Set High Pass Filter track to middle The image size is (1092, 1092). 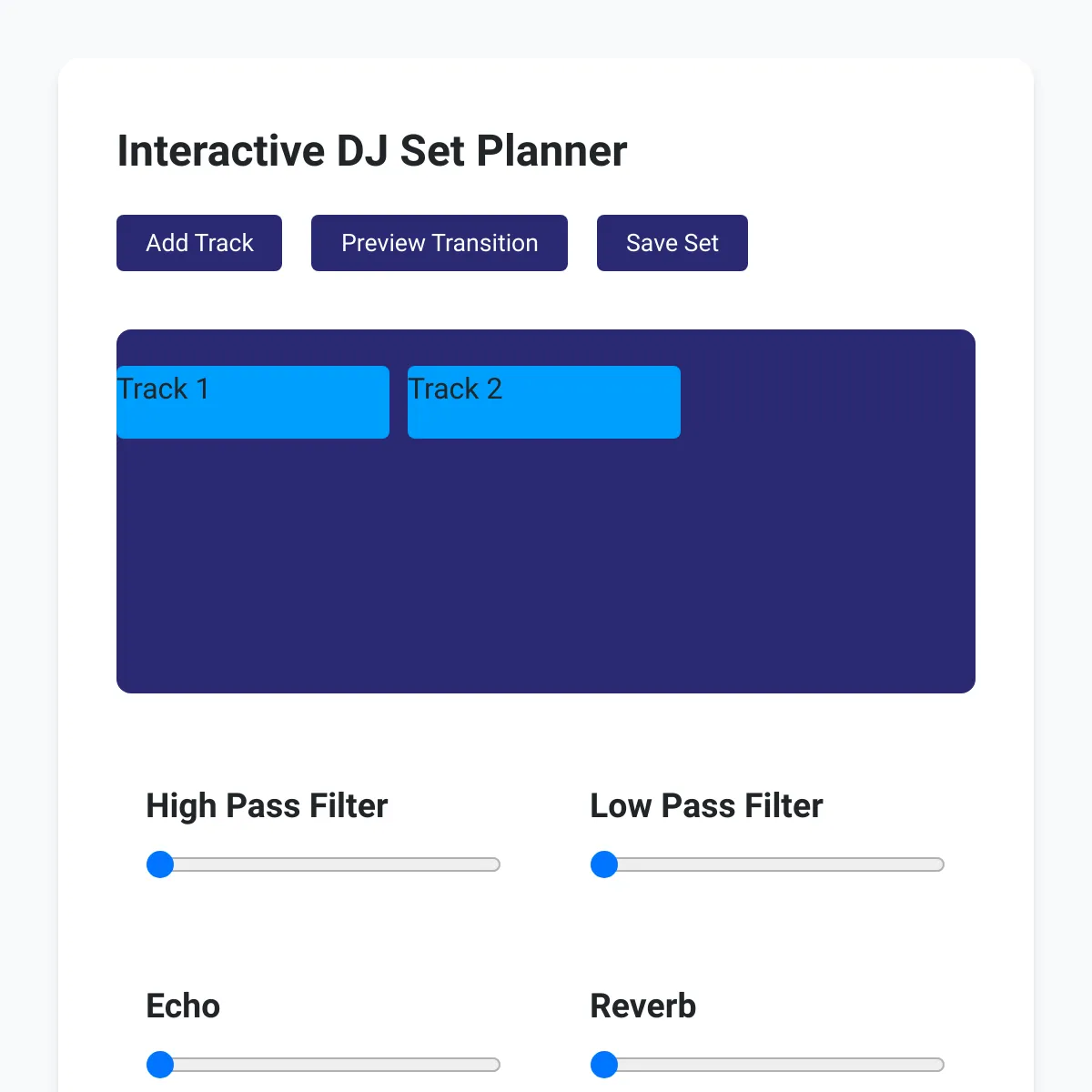(x=324, y=864)
